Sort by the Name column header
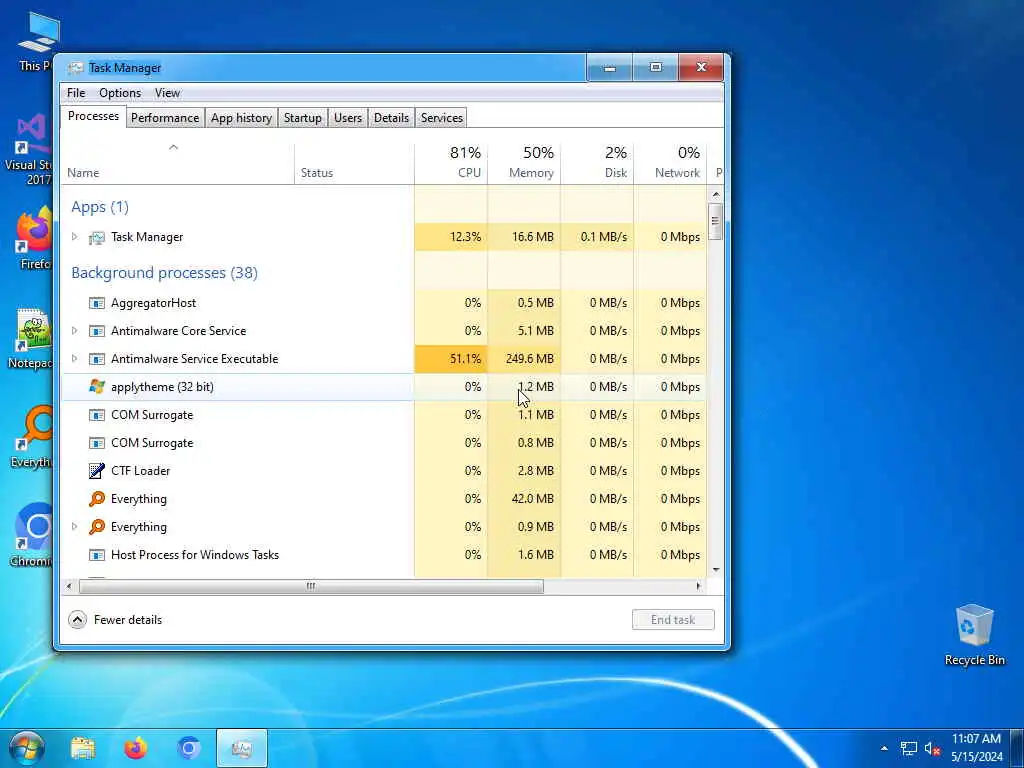This screenshot has height=768, width=1024. pyautogui.click(x=178, y=163)
